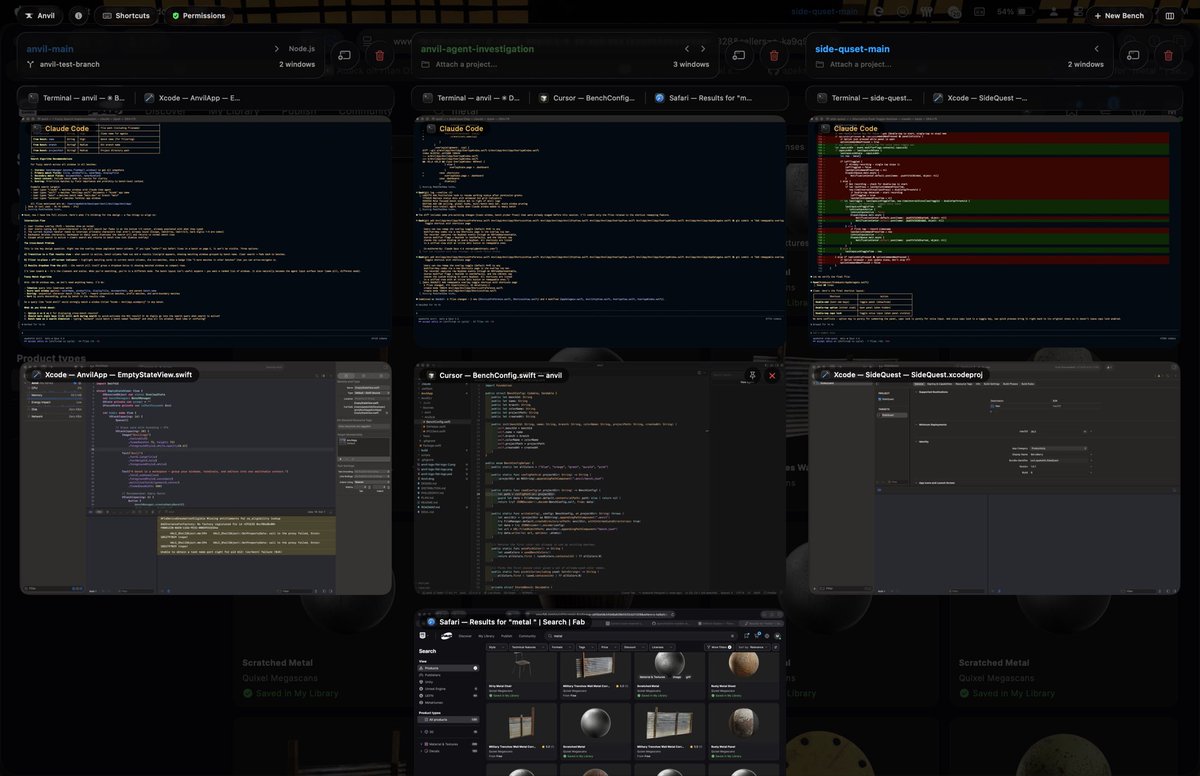Click the info icon beside Anvil
The image size is (1200, 776).
[x=78, y=16]
